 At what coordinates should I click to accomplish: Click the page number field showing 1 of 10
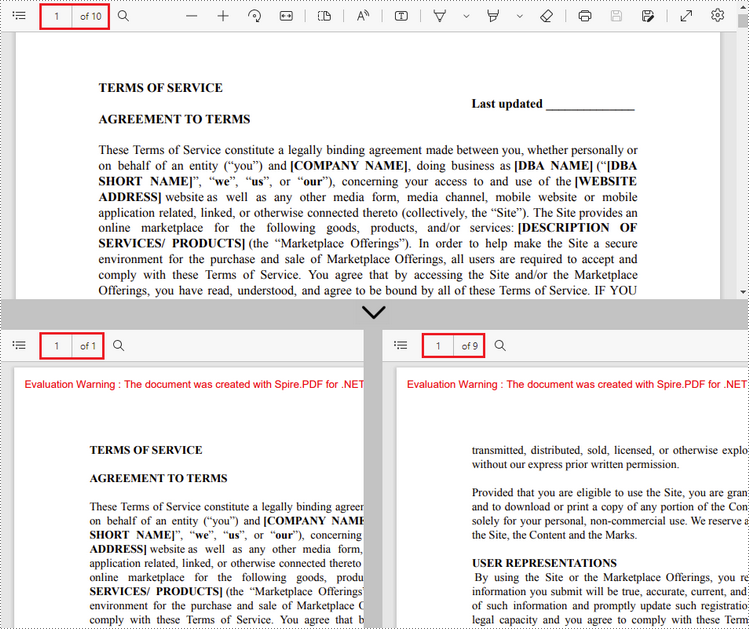[x=56, y=17]
